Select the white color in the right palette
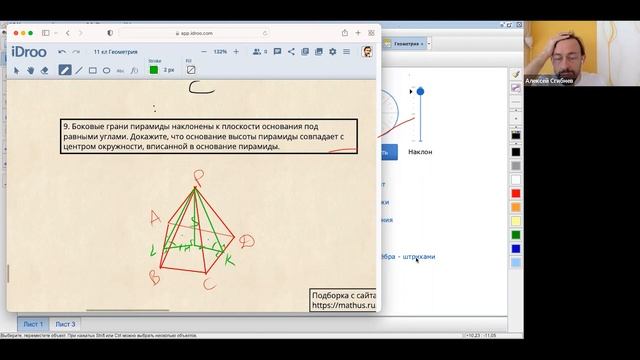This screenshot has height=360, width=640. click(516, 180)
